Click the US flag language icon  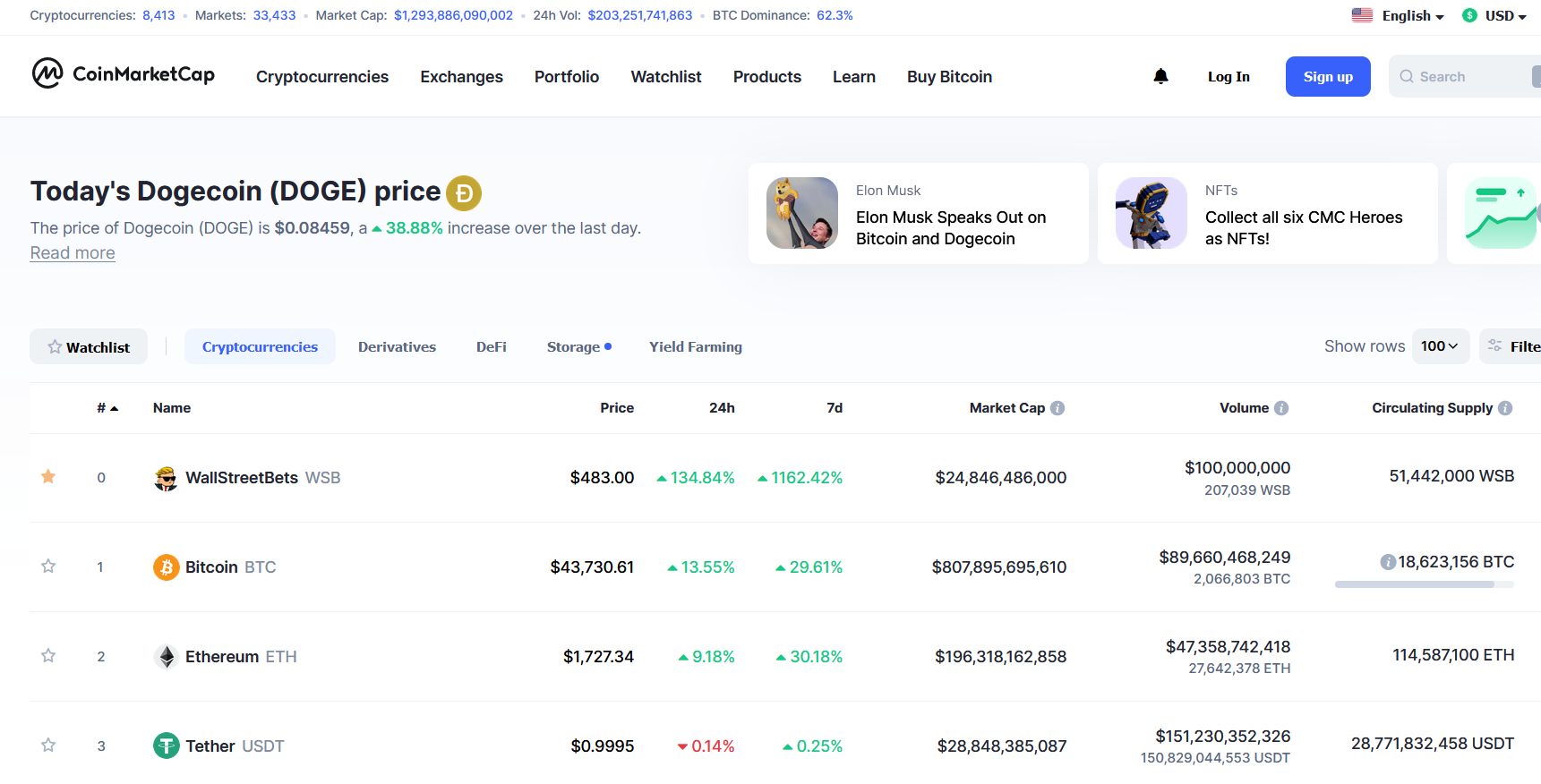pyautogui.click(x=1362, y=15)
